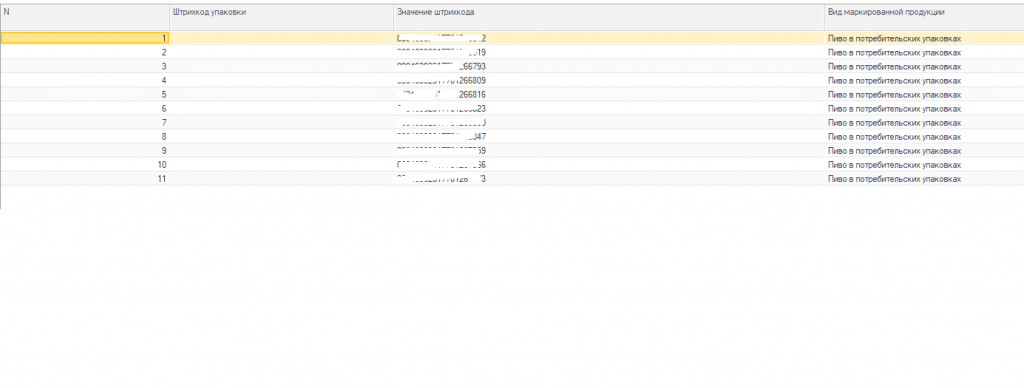Select row number 2 cell

[84, 52]
